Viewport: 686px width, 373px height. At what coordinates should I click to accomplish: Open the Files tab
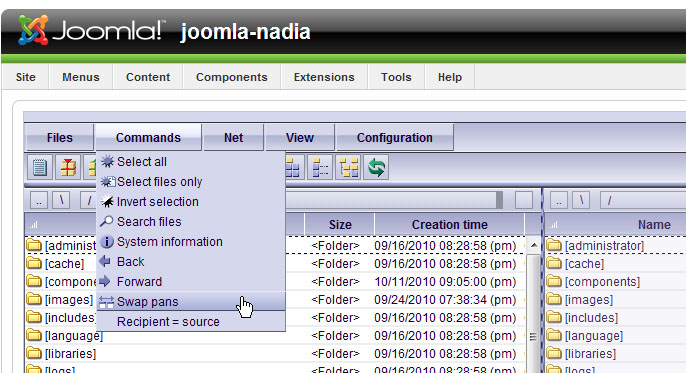click(x=60, y=138)
